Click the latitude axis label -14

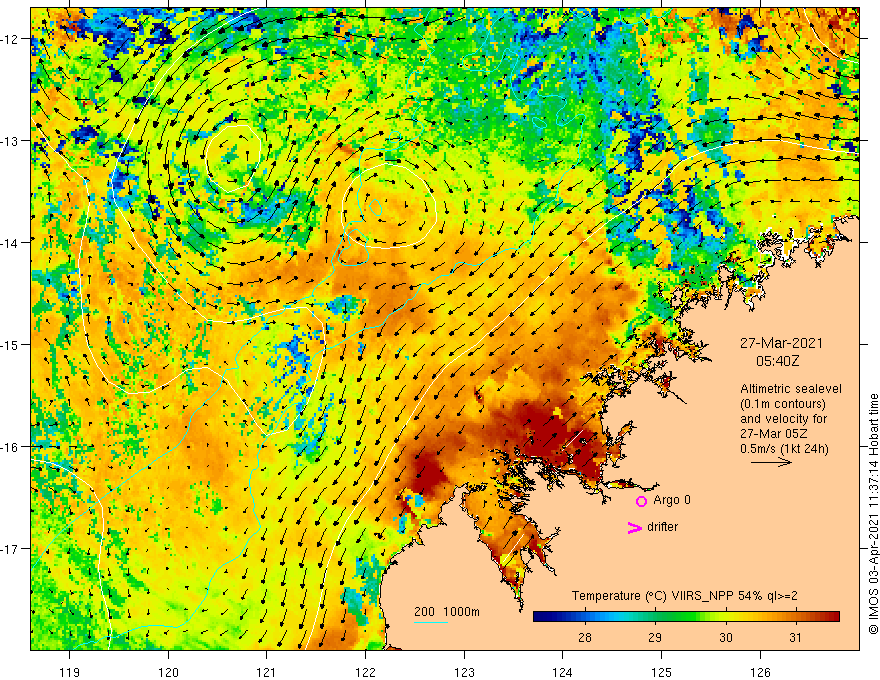tap(11, 243)
